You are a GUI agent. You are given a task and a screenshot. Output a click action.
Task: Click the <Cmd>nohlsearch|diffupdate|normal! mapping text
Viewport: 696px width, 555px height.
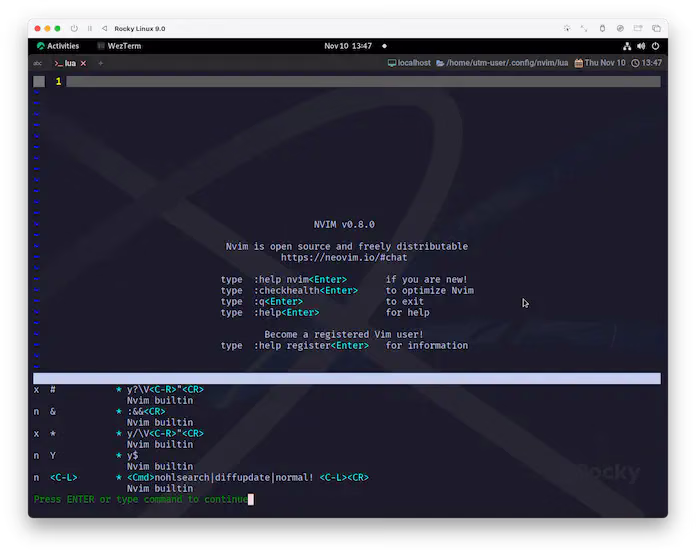pyautogui.click(x=220, y=477)
